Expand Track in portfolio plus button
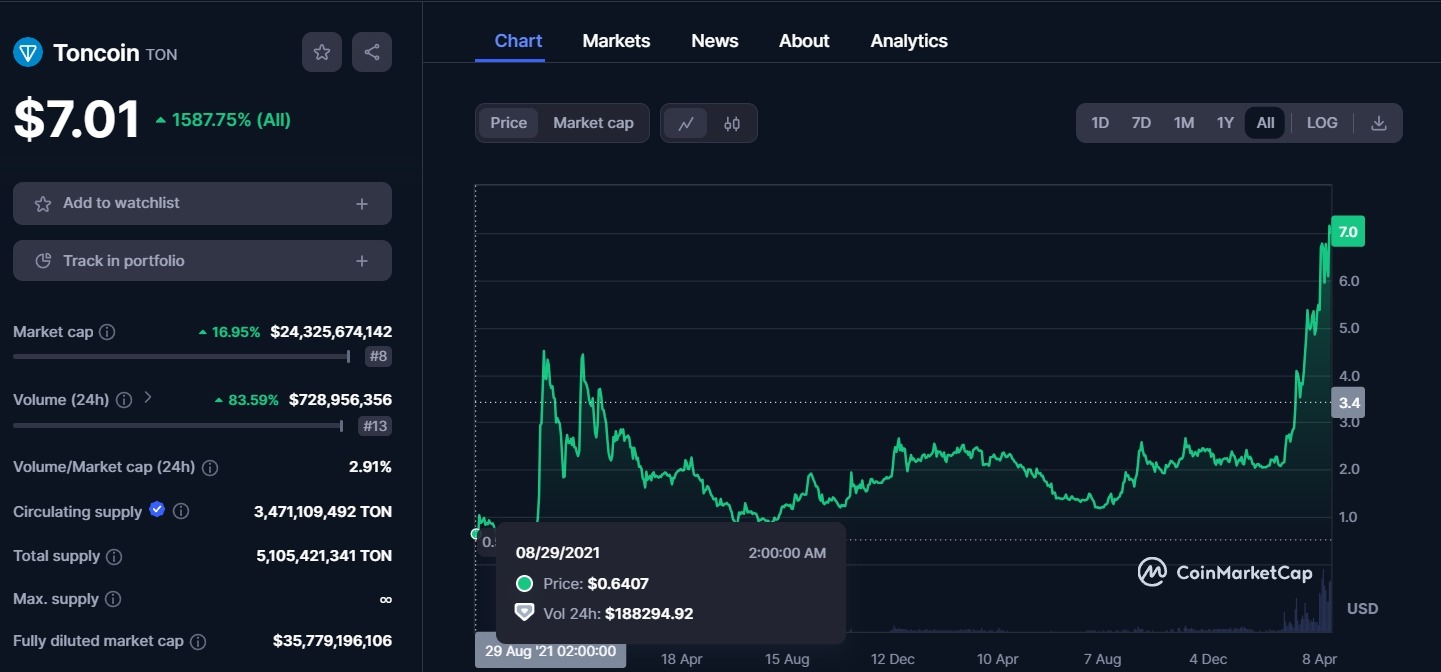1441x672 pixels. point(362,261)
